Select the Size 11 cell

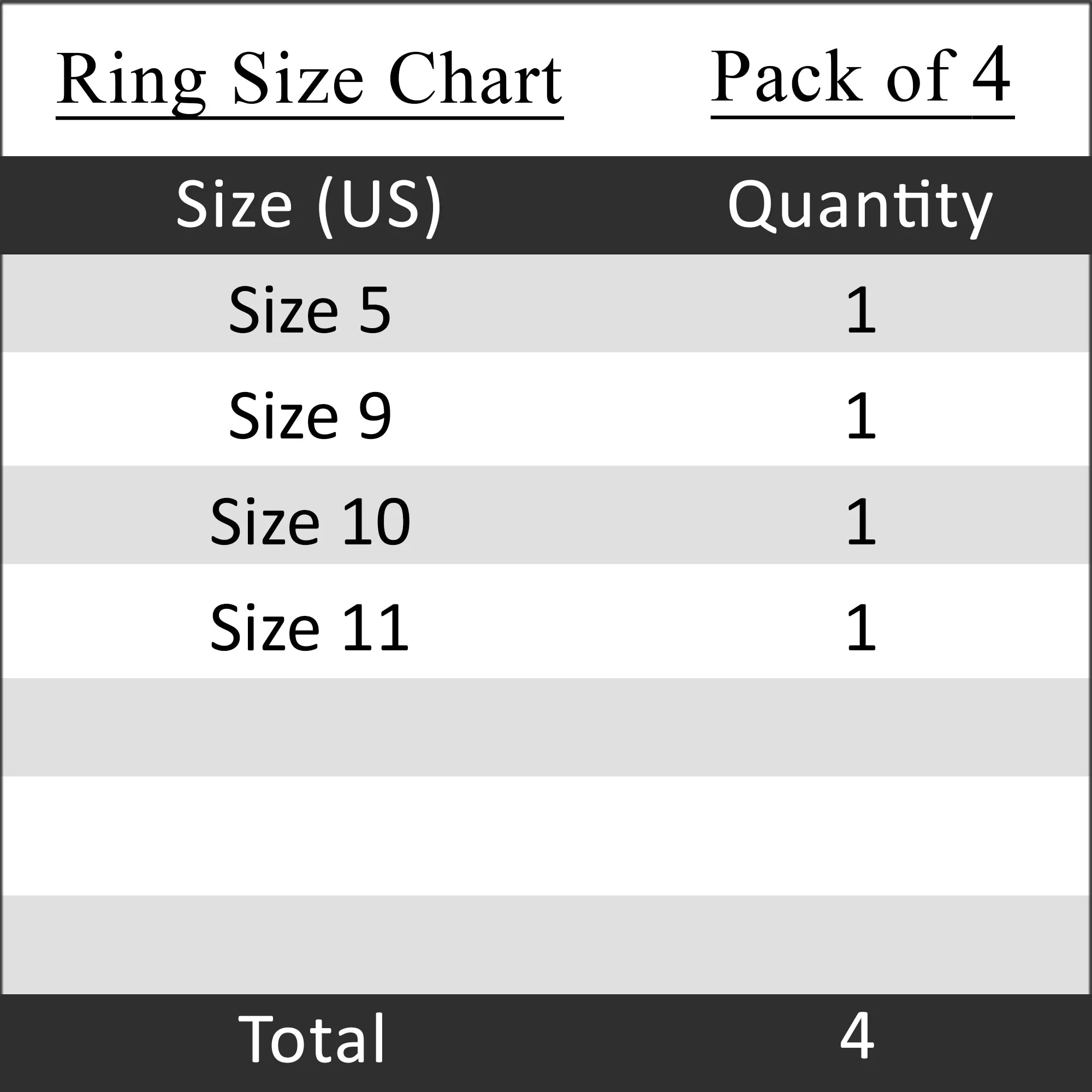coord(310,627)
